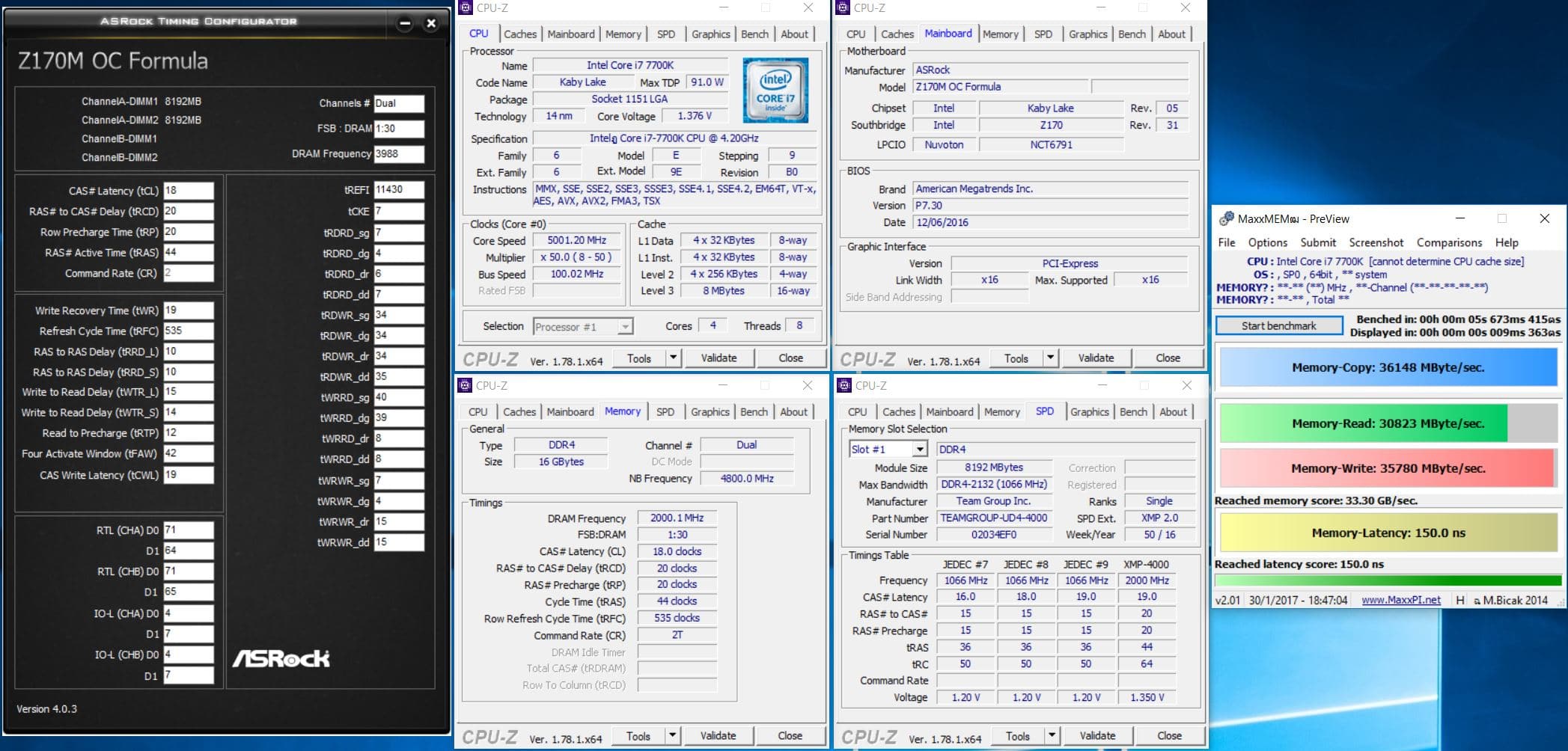This screenshot has height=751, width=1568.
Task: Open Tools dropdown arrow in Memory window
Action: point(672,736)
